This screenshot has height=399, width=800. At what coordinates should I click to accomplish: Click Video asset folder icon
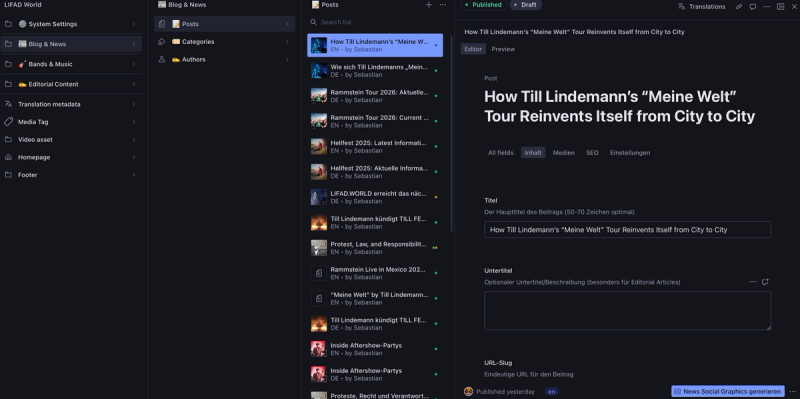[x=8, y=139]
